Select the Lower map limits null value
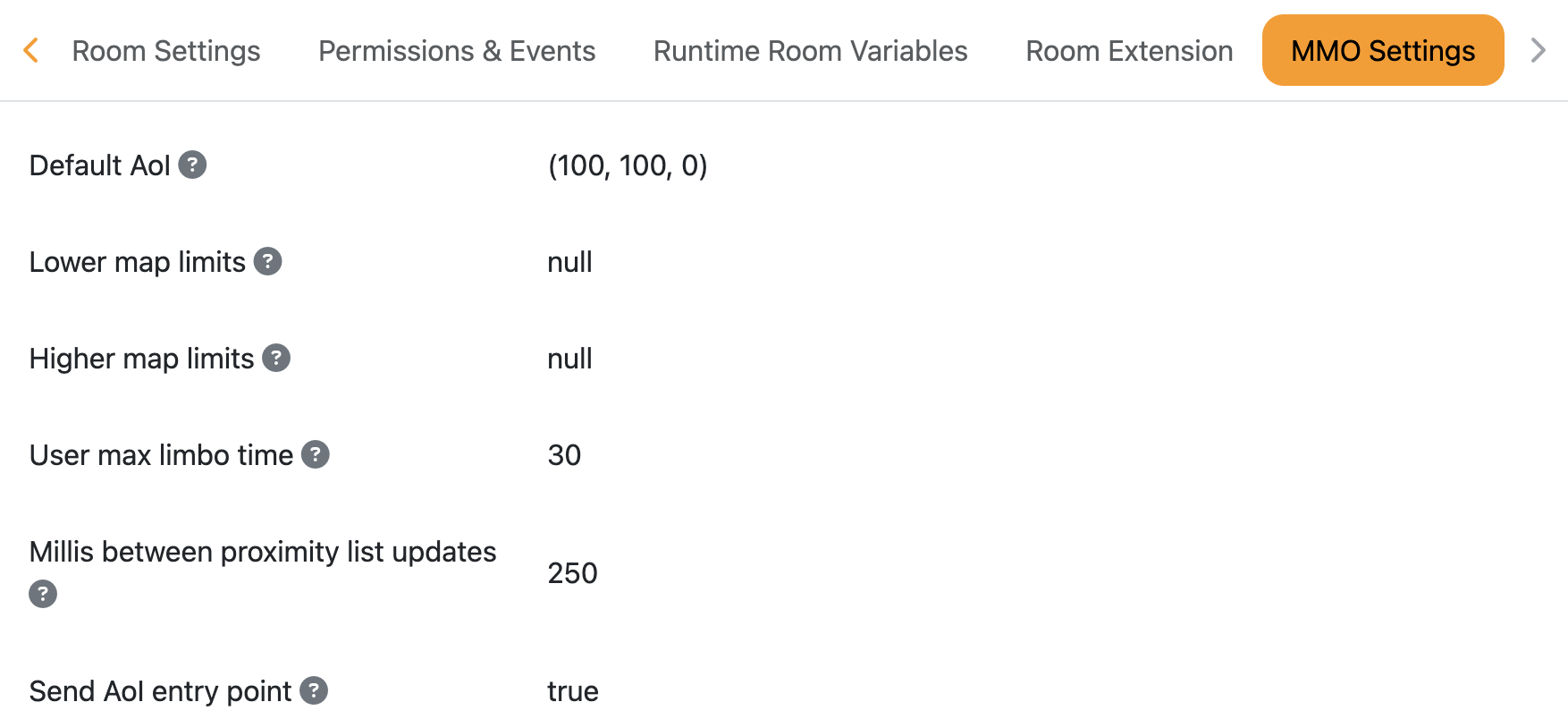This screenshot has height=719, width=1568. [x=569, y=262]
